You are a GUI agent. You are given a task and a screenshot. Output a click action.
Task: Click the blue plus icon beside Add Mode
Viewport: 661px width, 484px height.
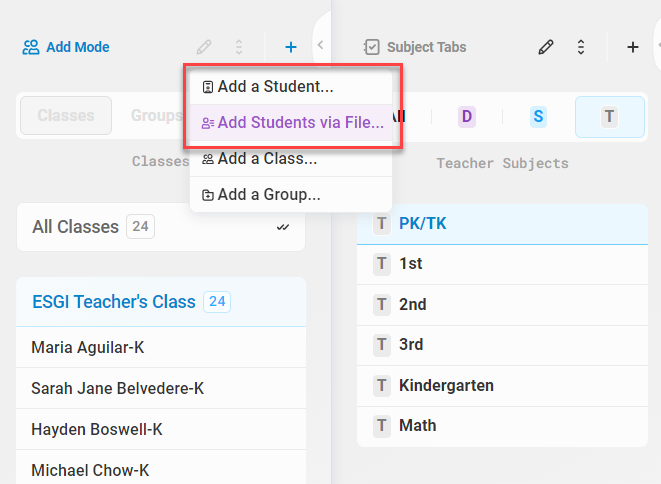(x=291, y=47)
